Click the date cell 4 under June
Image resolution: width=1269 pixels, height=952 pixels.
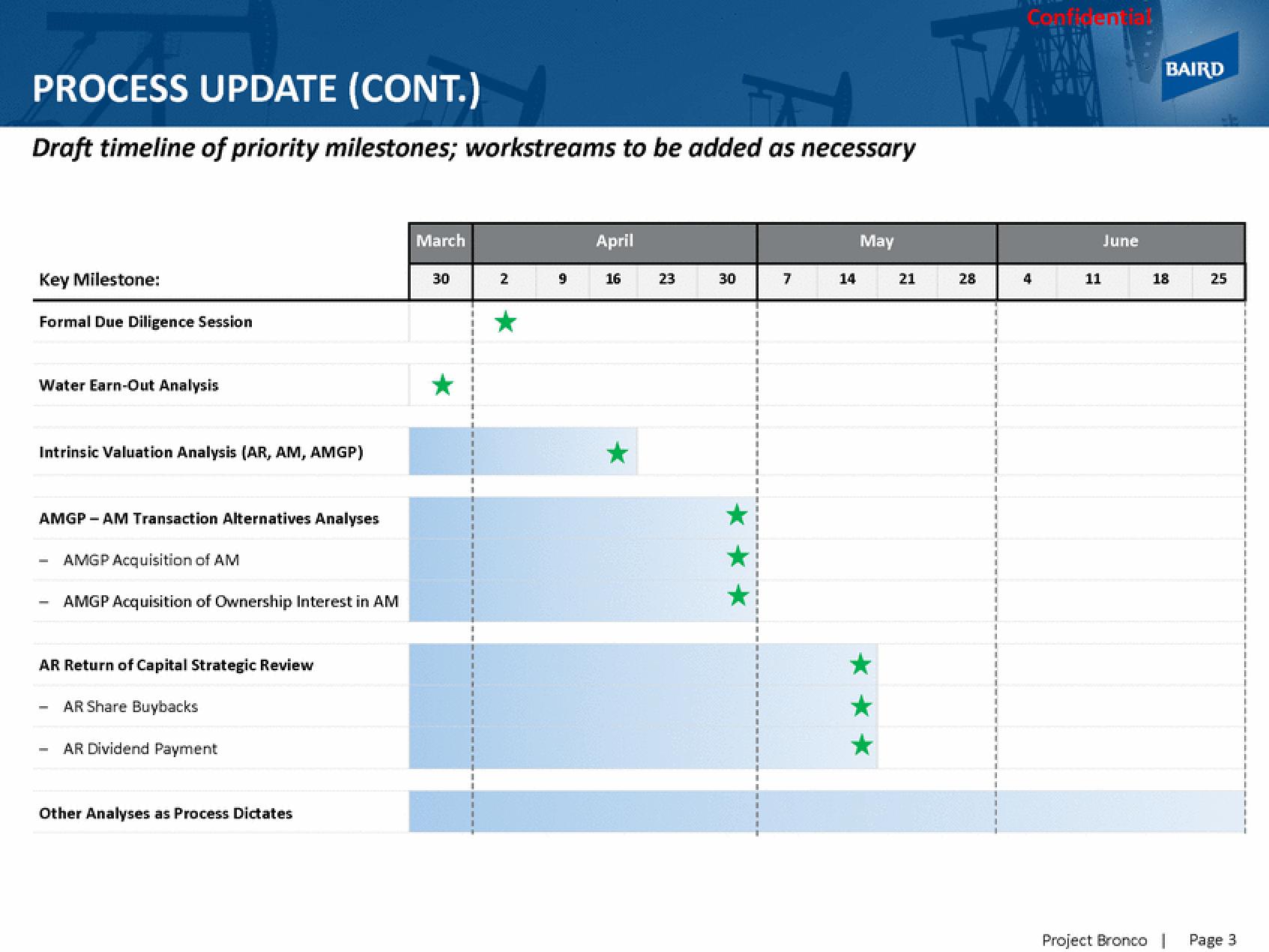(1027, 280)
